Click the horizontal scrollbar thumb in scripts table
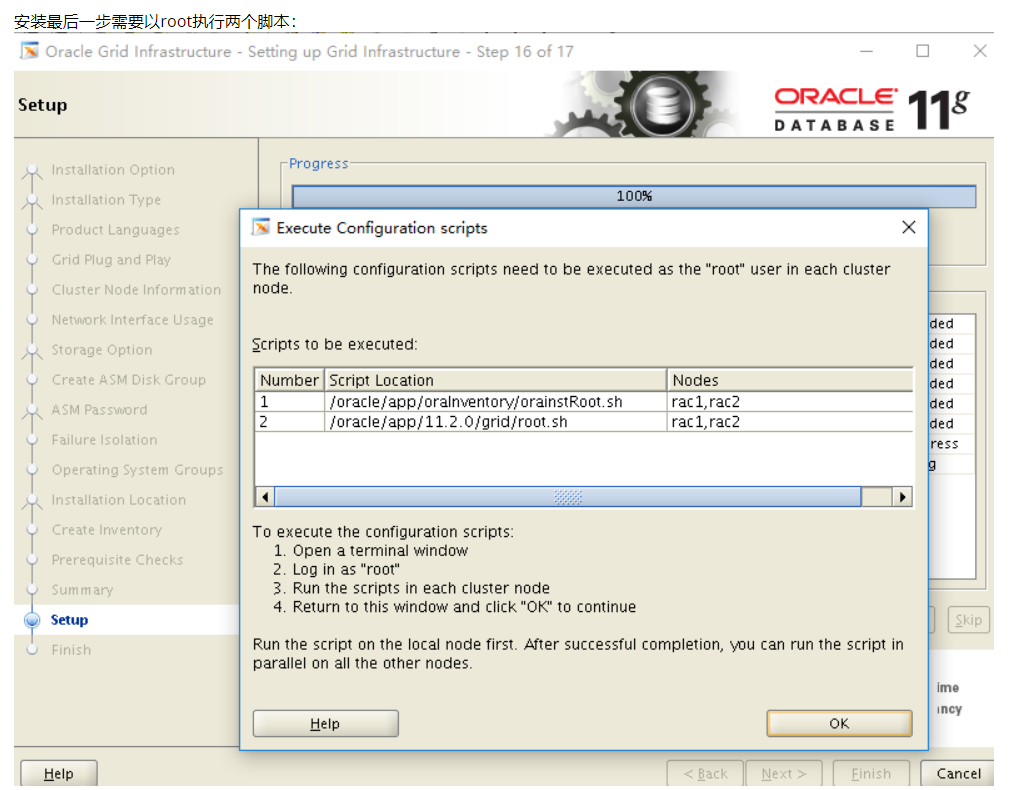Viewport: 1013px width, 790px height. pos(568,497)
